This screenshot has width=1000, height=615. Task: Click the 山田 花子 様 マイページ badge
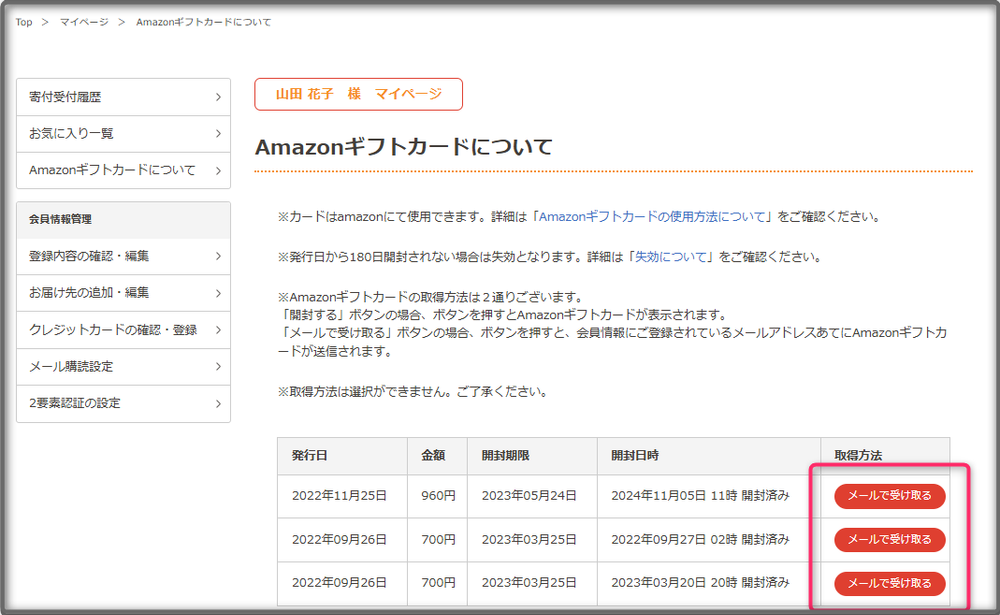coord(358,94)
